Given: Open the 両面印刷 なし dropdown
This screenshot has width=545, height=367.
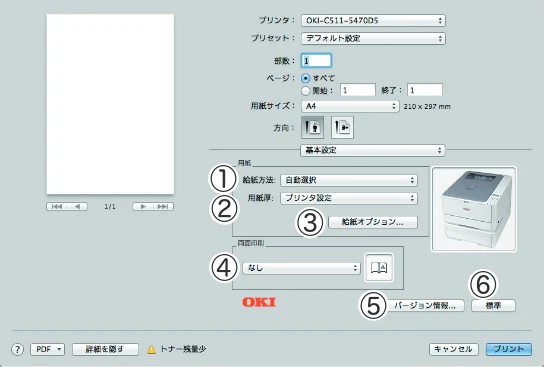Looking at the screenshot, I should pos(301,268).
